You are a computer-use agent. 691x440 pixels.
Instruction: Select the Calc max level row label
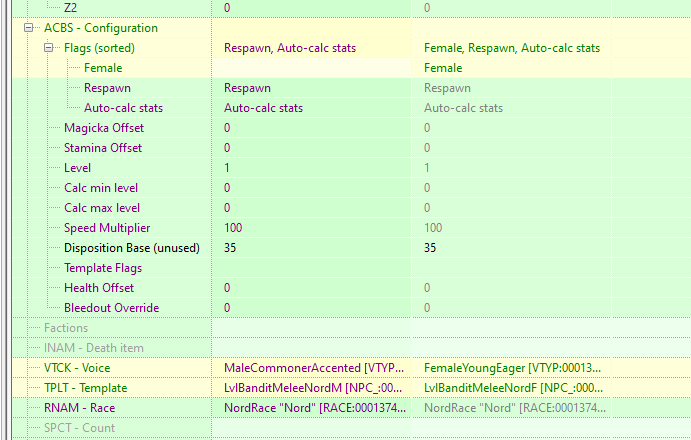(x=102, y=208)
